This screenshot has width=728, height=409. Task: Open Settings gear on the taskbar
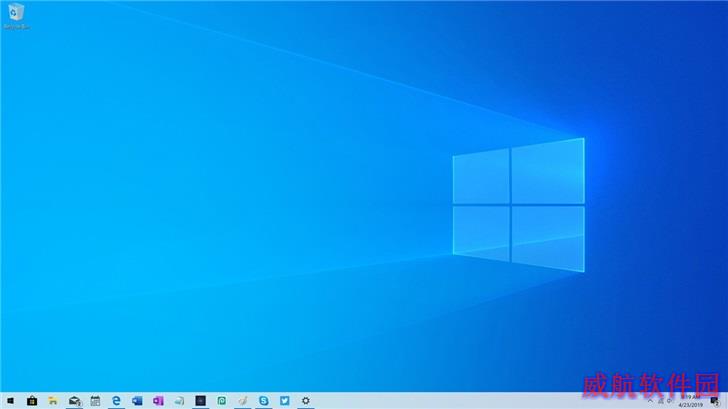coord(306,401)
